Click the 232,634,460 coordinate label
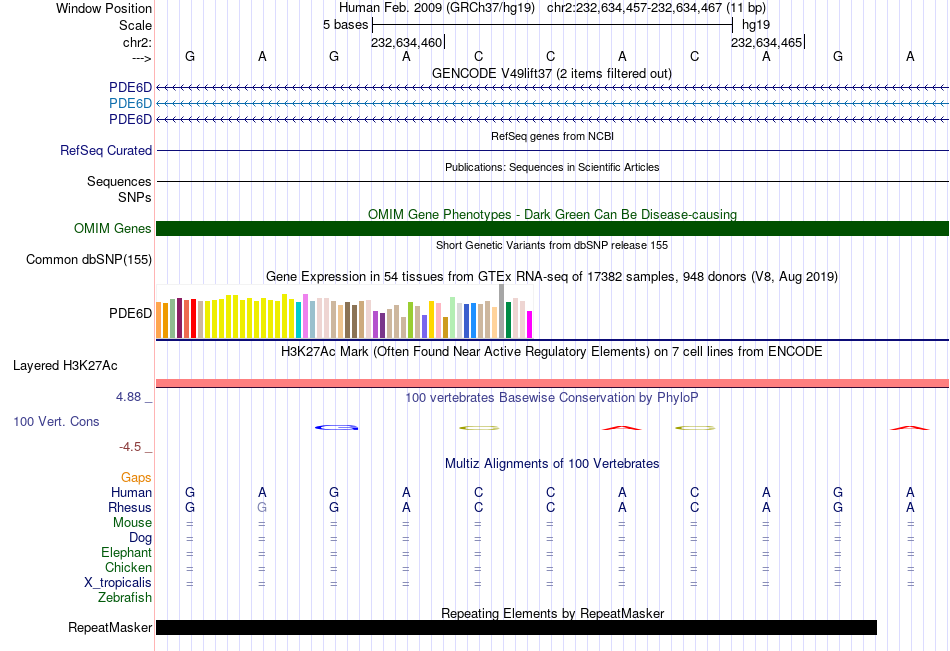 coord(407,42)
